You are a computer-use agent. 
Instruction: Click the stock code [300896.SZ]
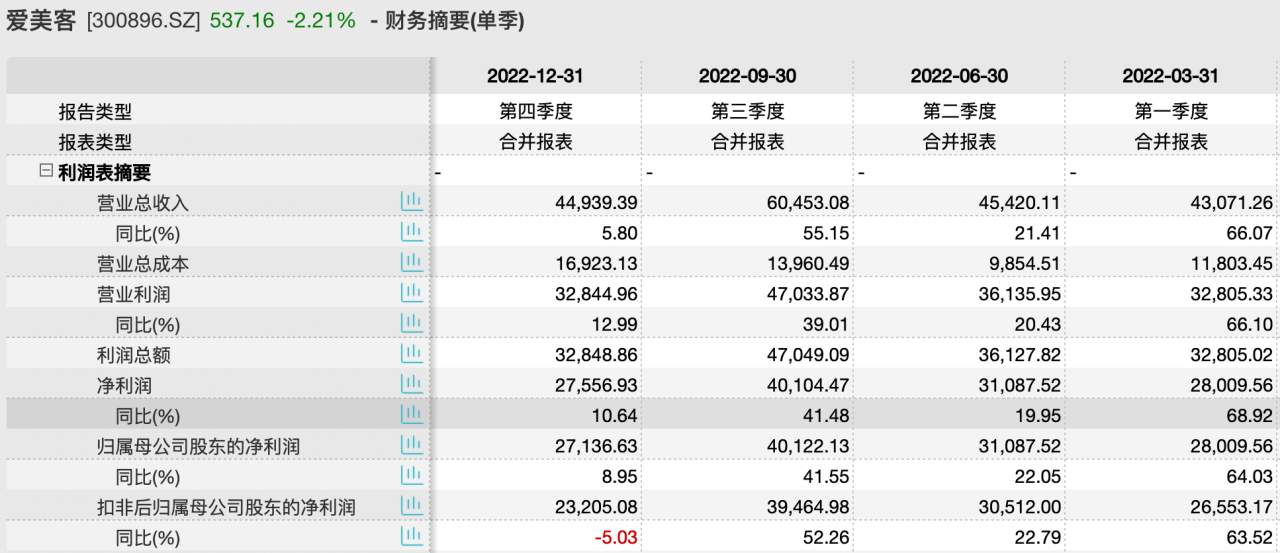coord(144,20)
